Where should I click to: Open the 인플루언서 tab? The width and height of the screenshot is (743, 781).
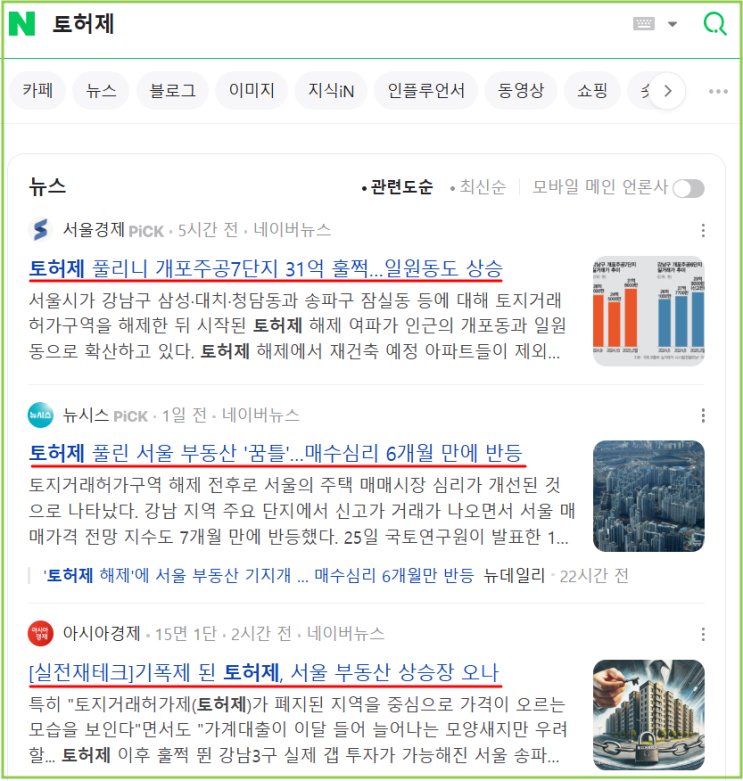click(426, 91)
